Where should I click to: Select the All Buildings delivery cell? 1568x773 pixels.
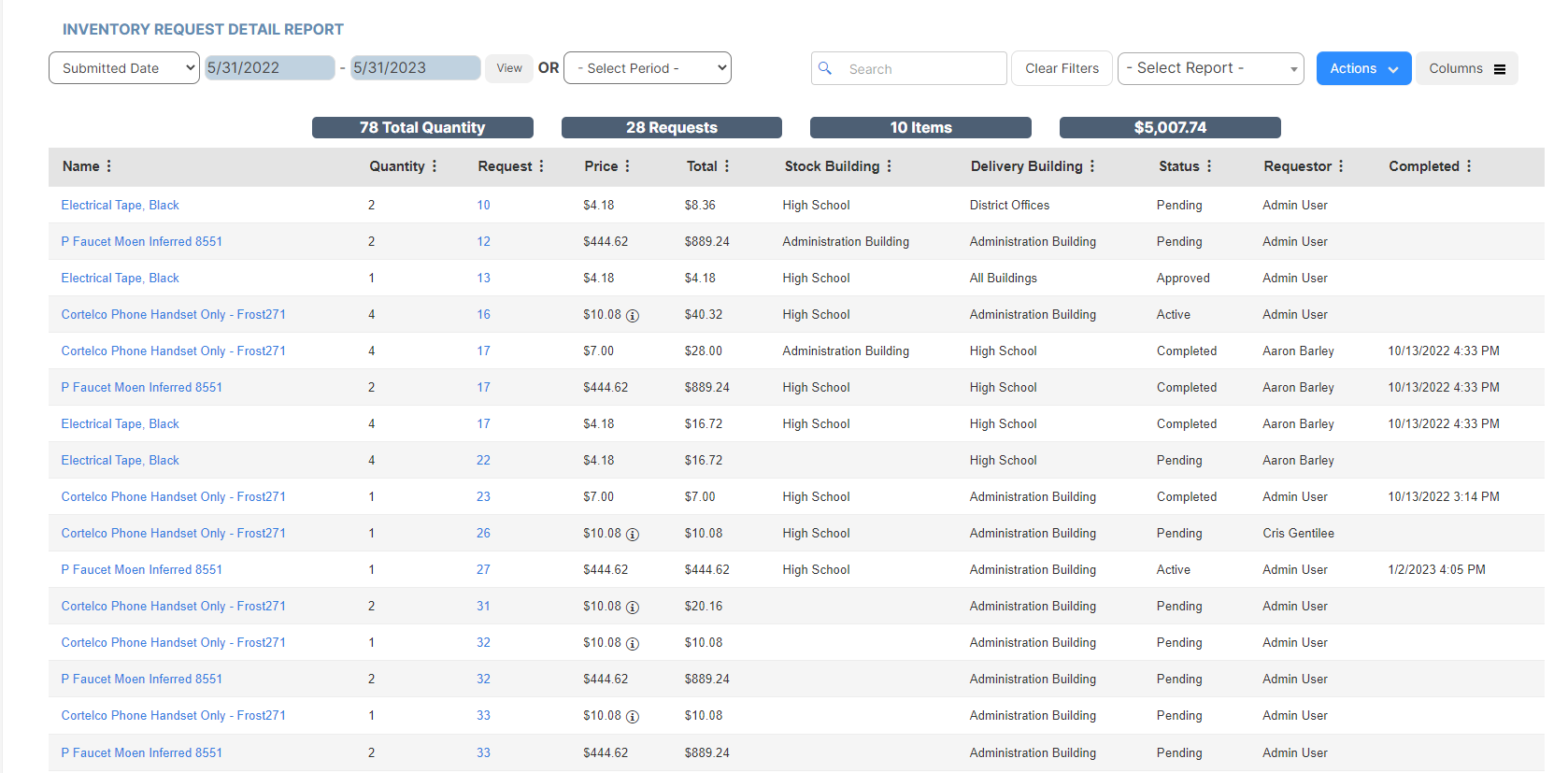(x=1003, y=278)
